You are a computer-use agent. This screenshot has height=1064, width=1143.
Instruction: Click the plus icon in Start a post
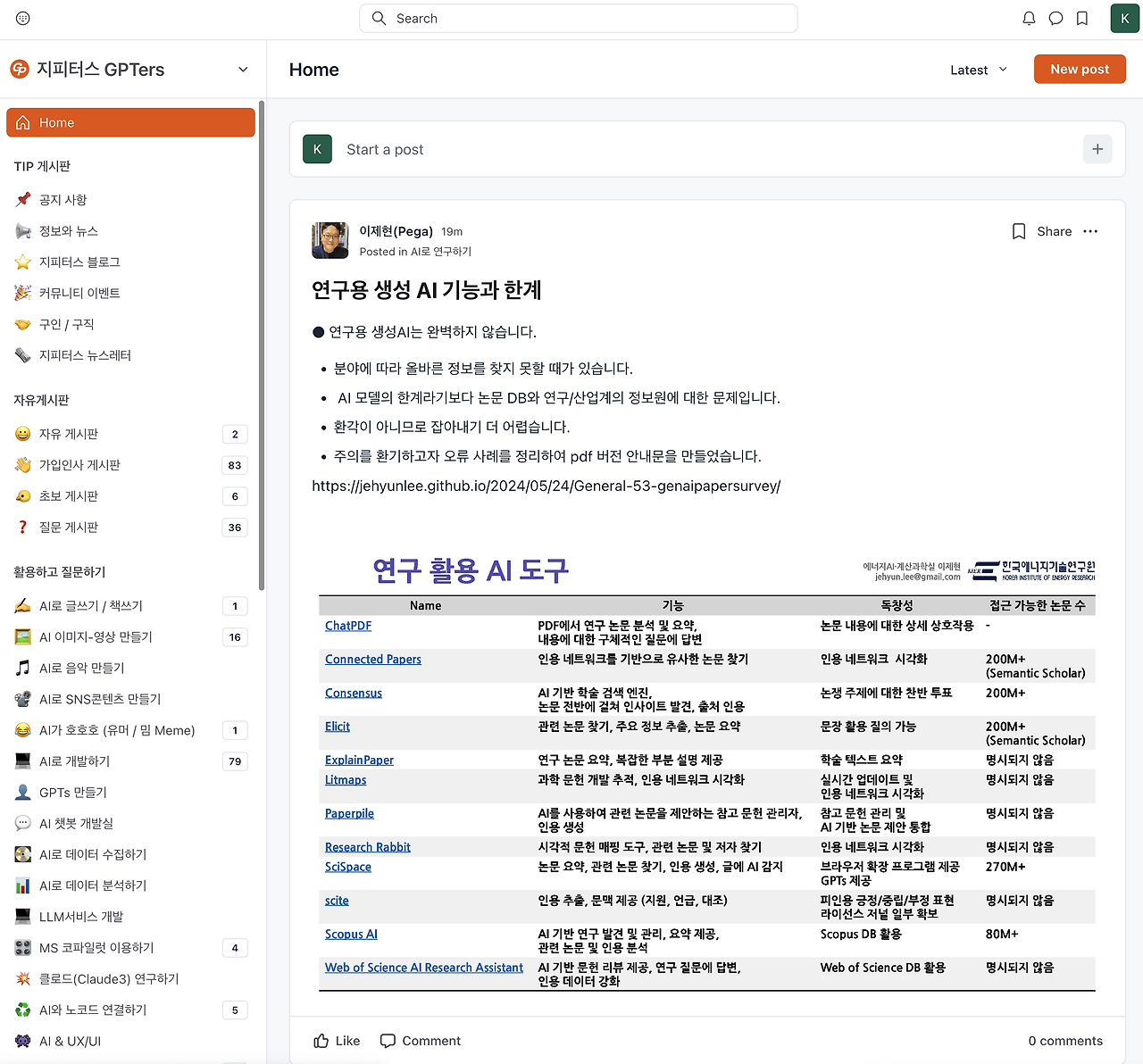click(x=1097, y=149)
